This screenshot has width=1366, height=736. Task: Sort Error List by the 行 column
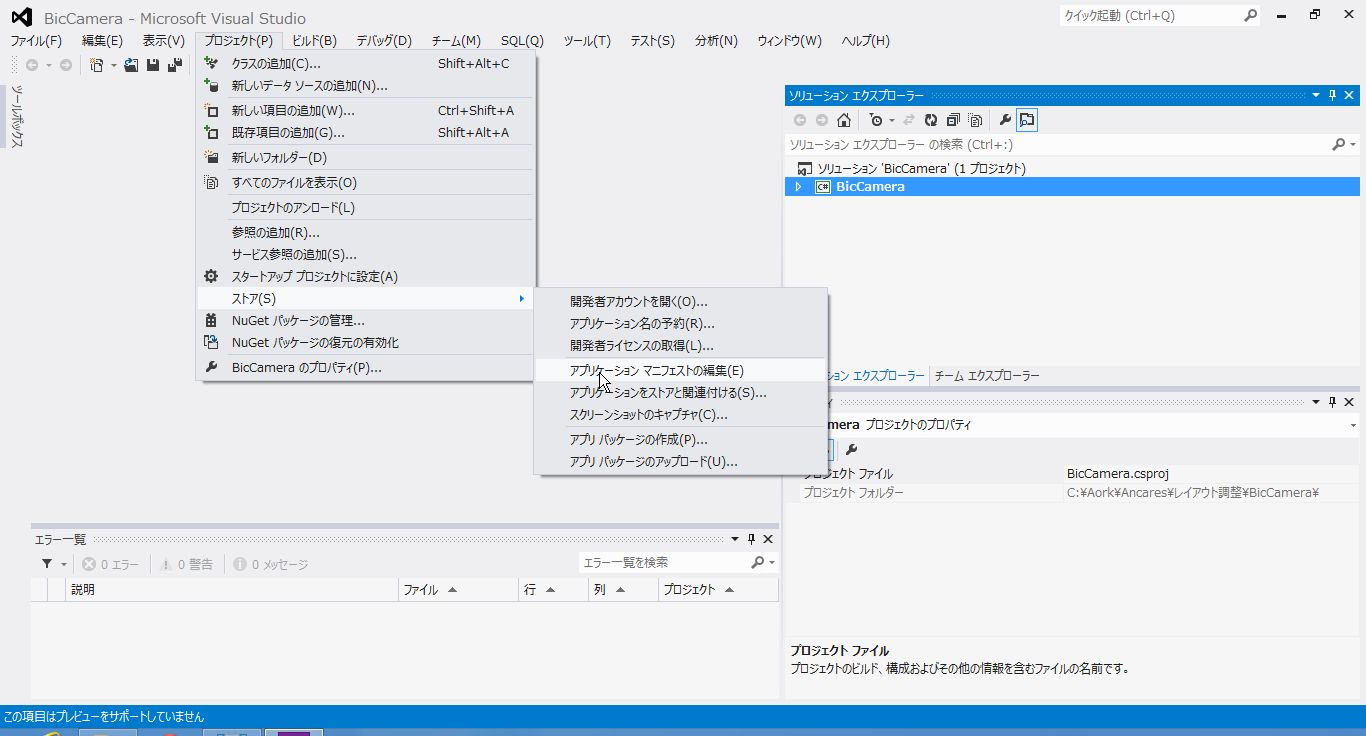pos(553,590)
